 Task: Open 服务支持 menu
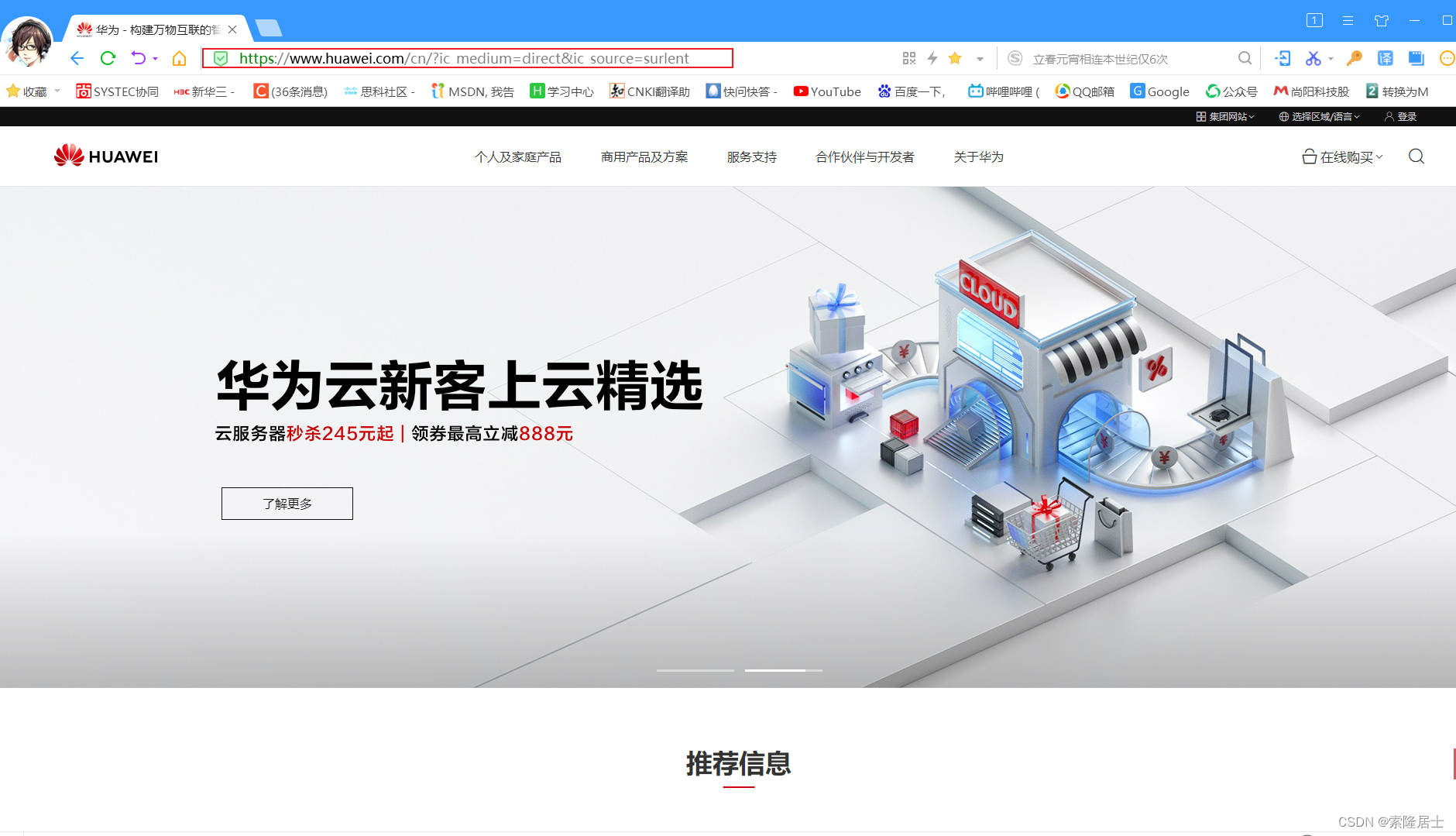pos(751,157)
